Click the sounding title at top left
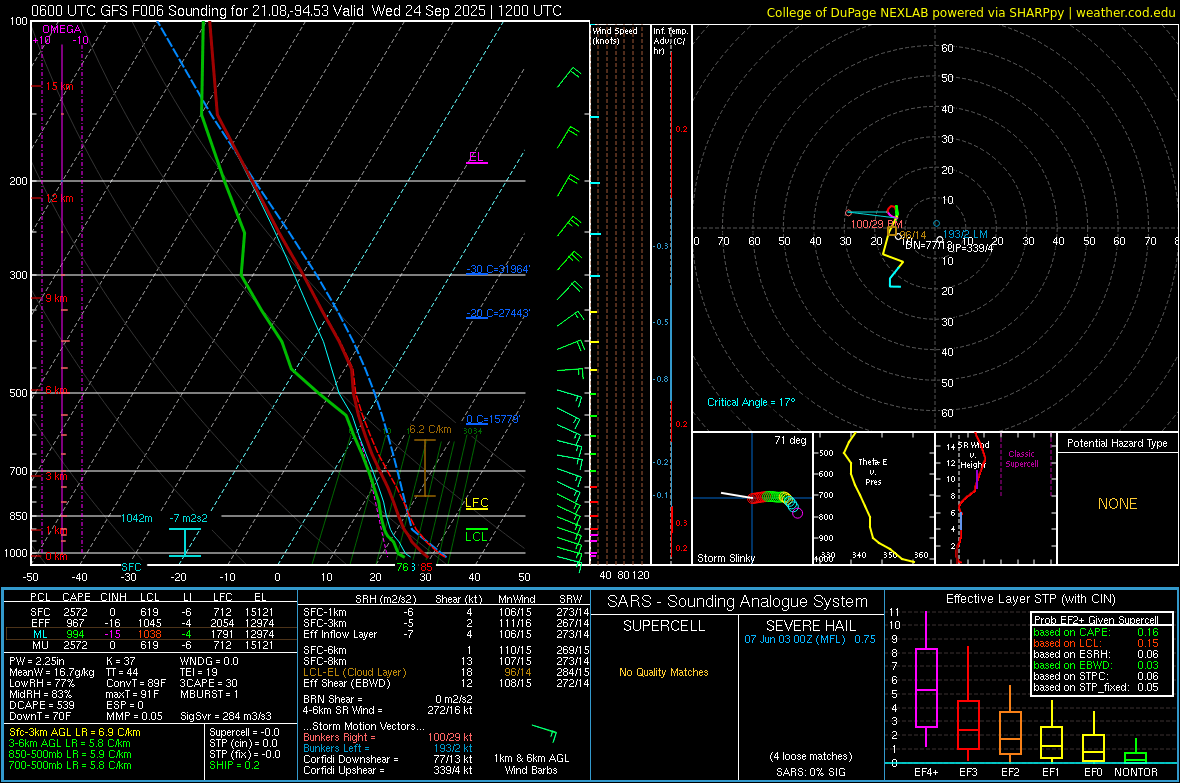Screen dimensions: 1180x783 pyautogui.click(x=297, y=11)
